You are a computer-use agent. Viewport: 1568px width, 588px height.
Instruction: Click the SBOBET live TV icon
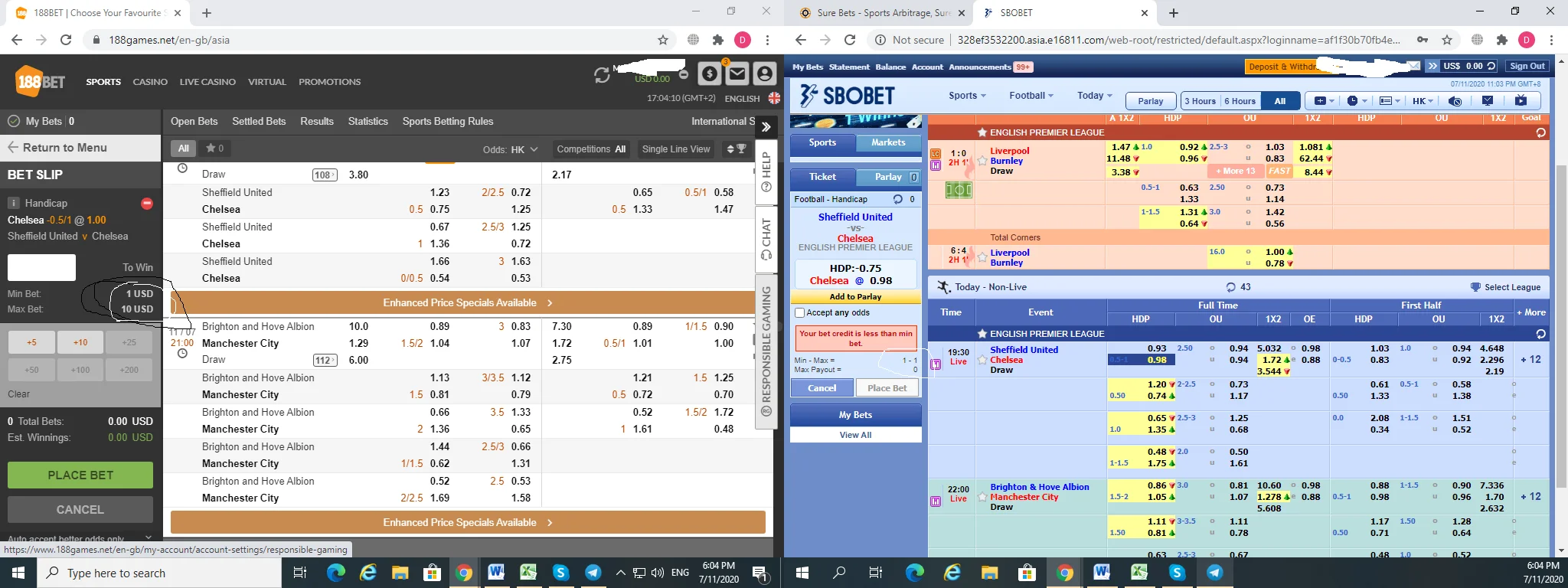pos(1521,100)
